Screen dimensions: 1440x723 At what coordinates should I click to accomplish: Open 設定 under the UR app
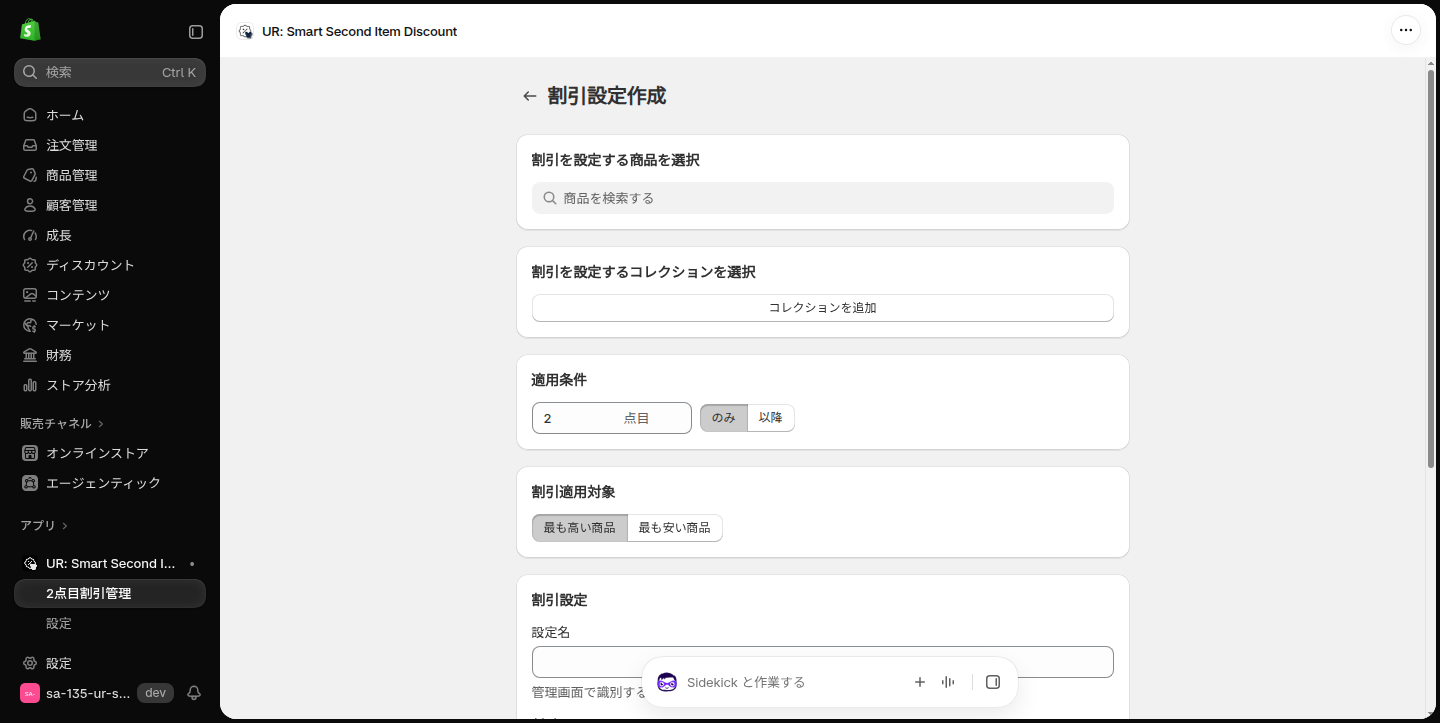tap(110, 623)
